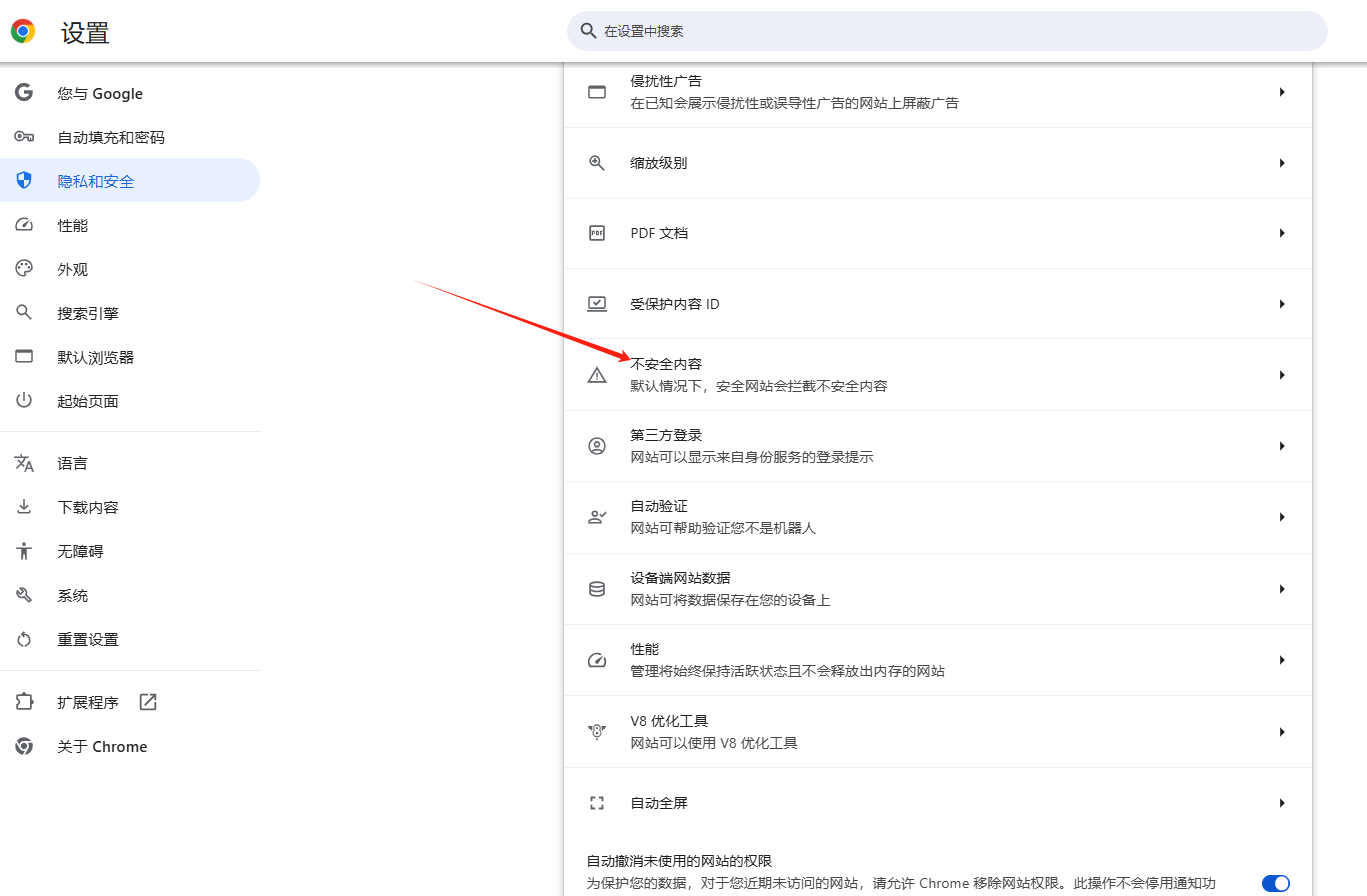
Task: Click the external-link icon after 扩展程序
Action: pyautogui.click(x=148, y=702)
